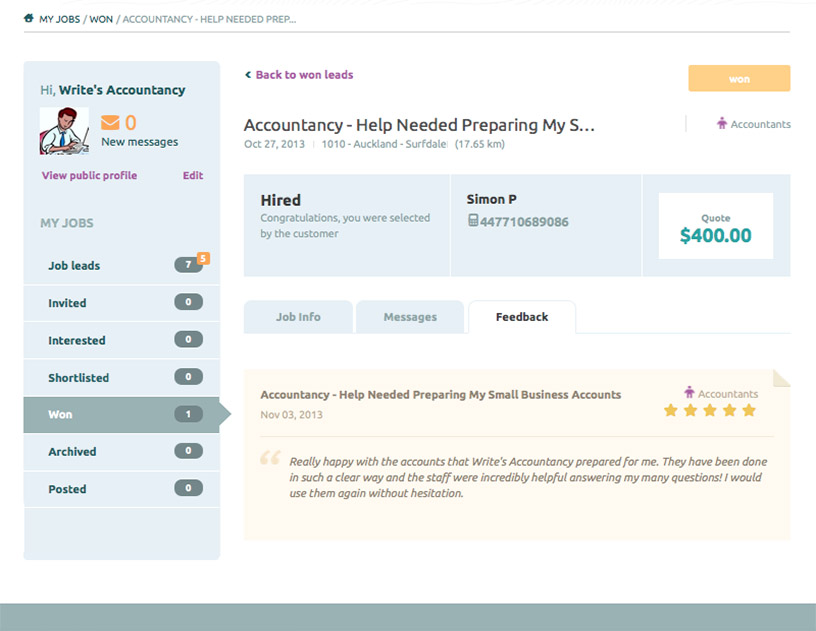This screenshot has height=631, width=816.
Task: Open Job leads in sidebar
Action: 74,266
